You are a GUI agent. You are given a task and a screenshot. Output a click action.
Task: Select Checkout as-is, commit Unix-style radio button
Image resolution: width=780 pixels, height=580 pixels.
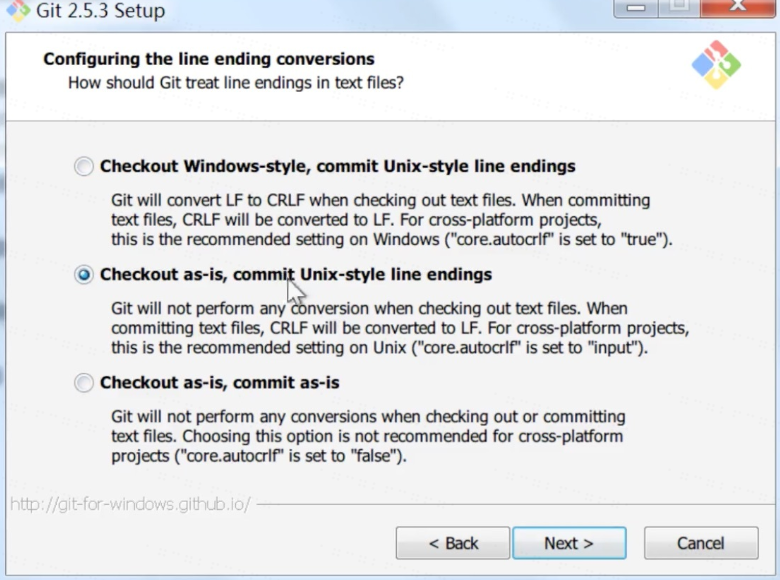84,275
